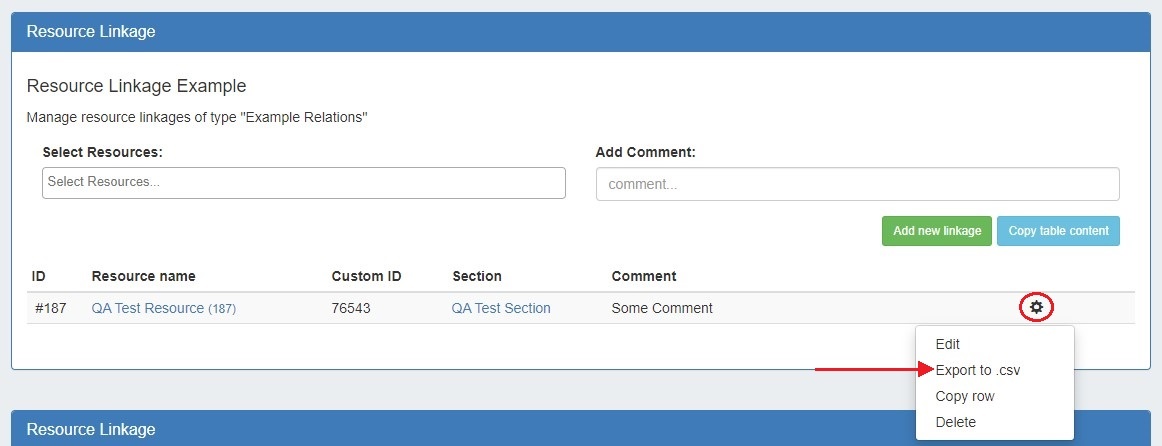Image resolution: width=1162 pixels, height=446 pixels.
Task: Click the bottom Resource Linkage panel header
Action: pos(90,429)
